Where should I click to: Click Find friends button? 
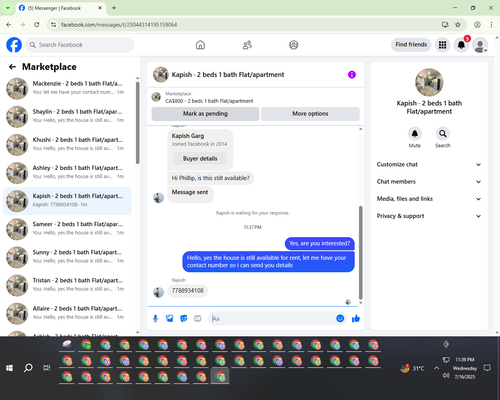[411, 45]
